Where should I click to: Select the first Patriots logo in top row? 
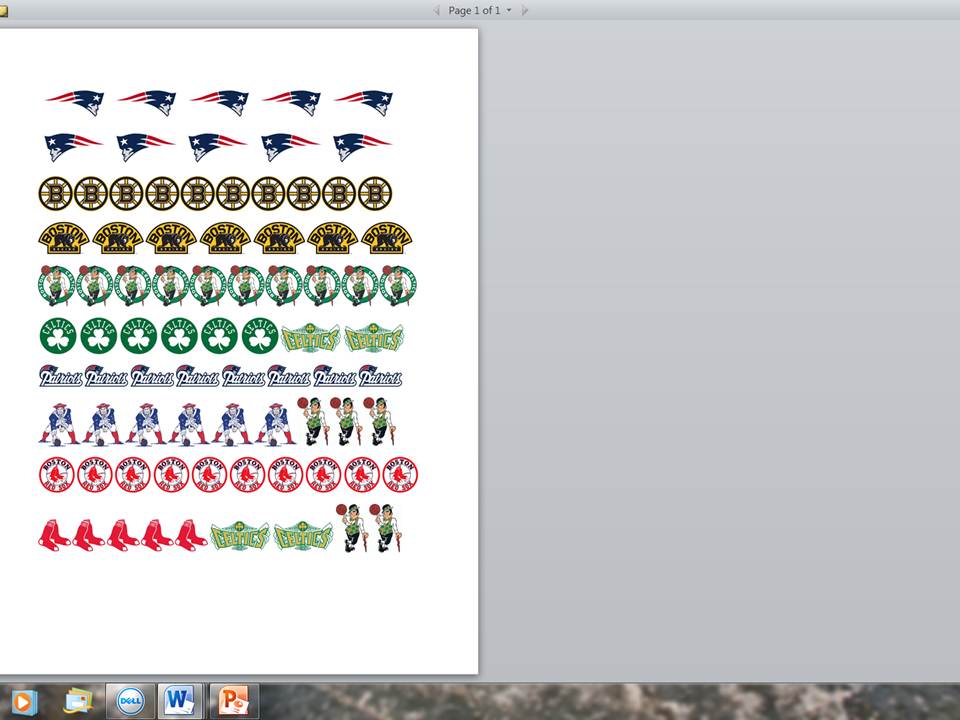coord(75,101)
